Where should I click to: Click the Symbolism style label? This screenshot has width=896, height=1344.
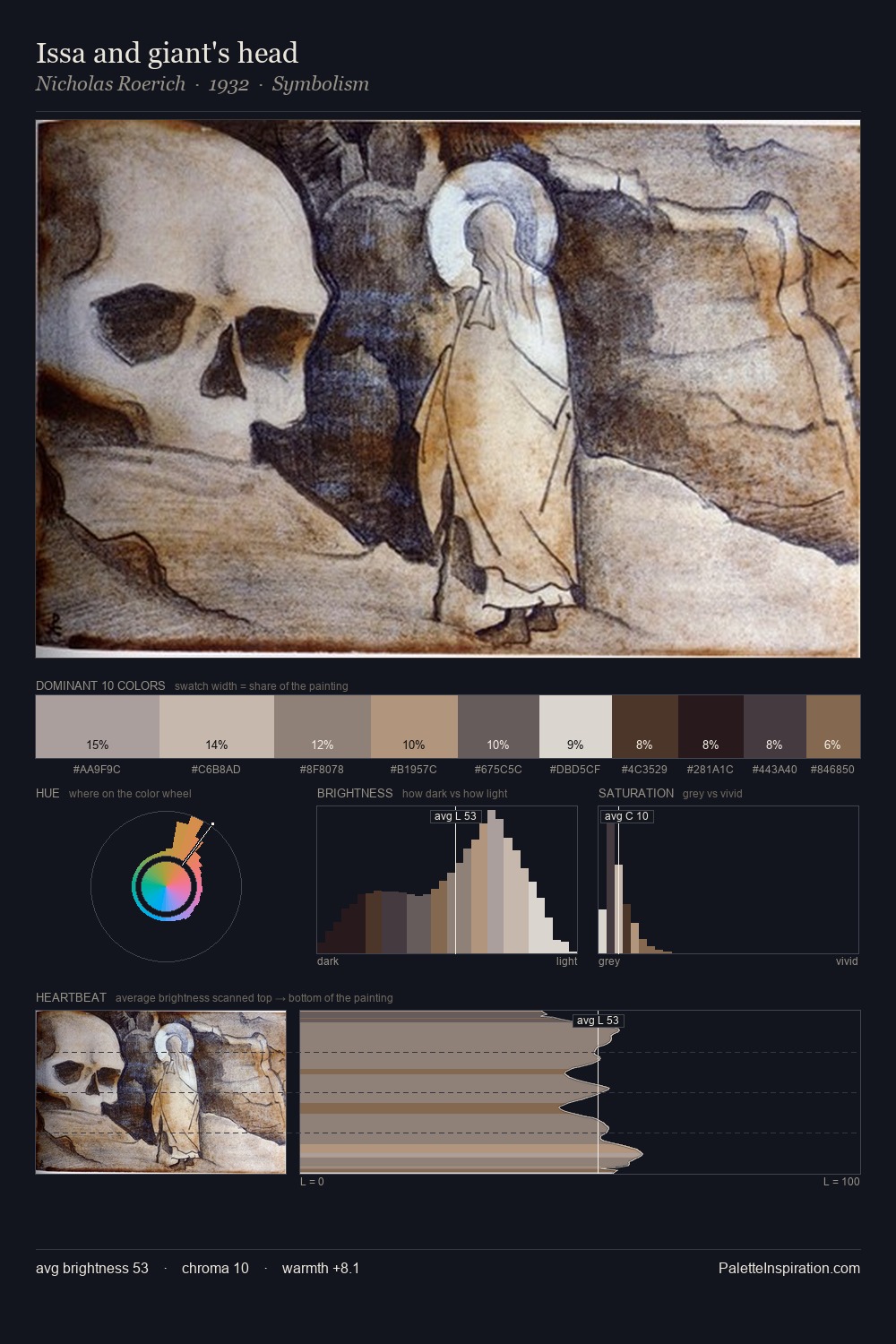[321, 84]
